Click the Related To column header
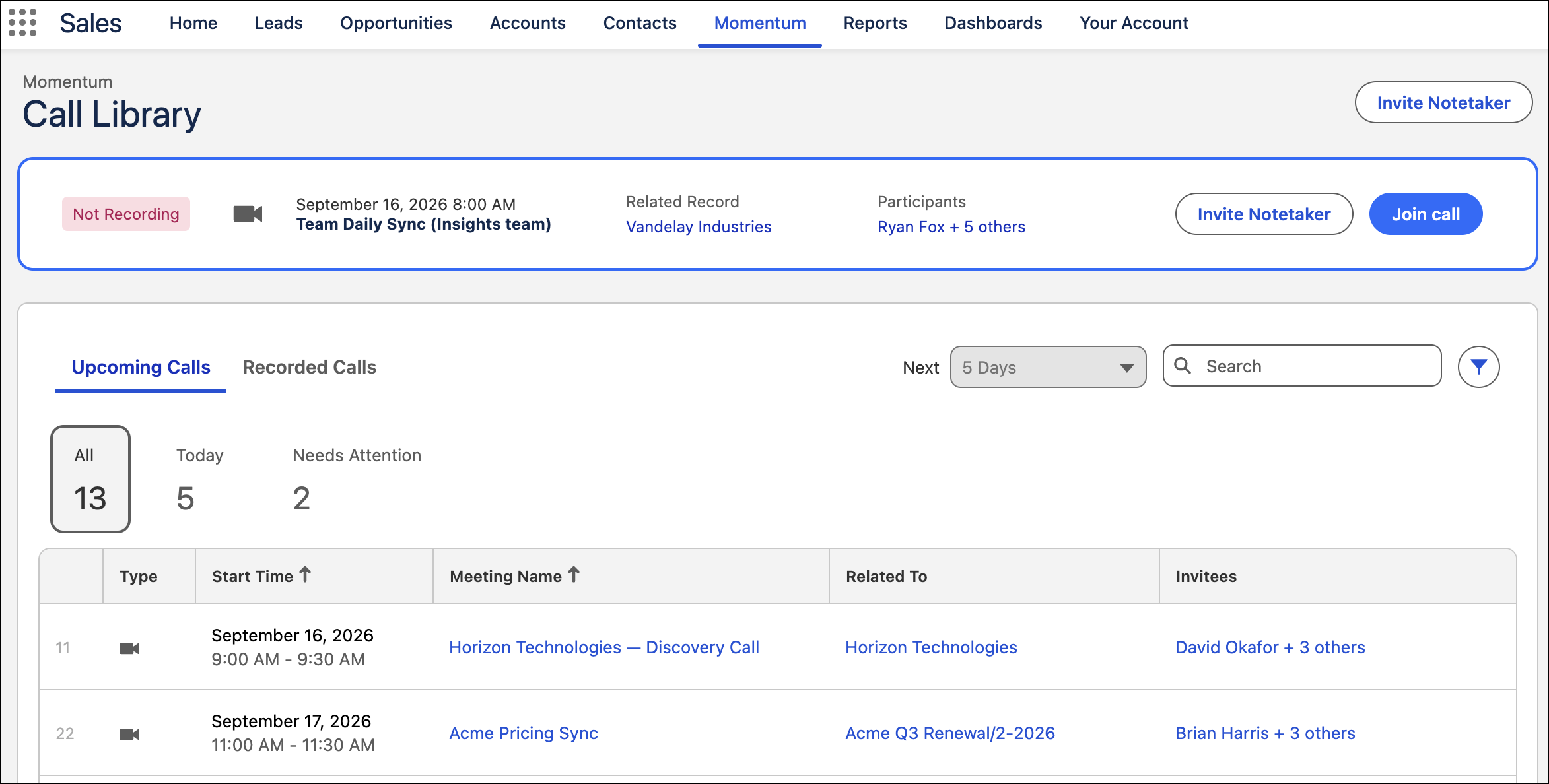The height and width of the screenshot is (784, 1549). (x=994, y=576)
